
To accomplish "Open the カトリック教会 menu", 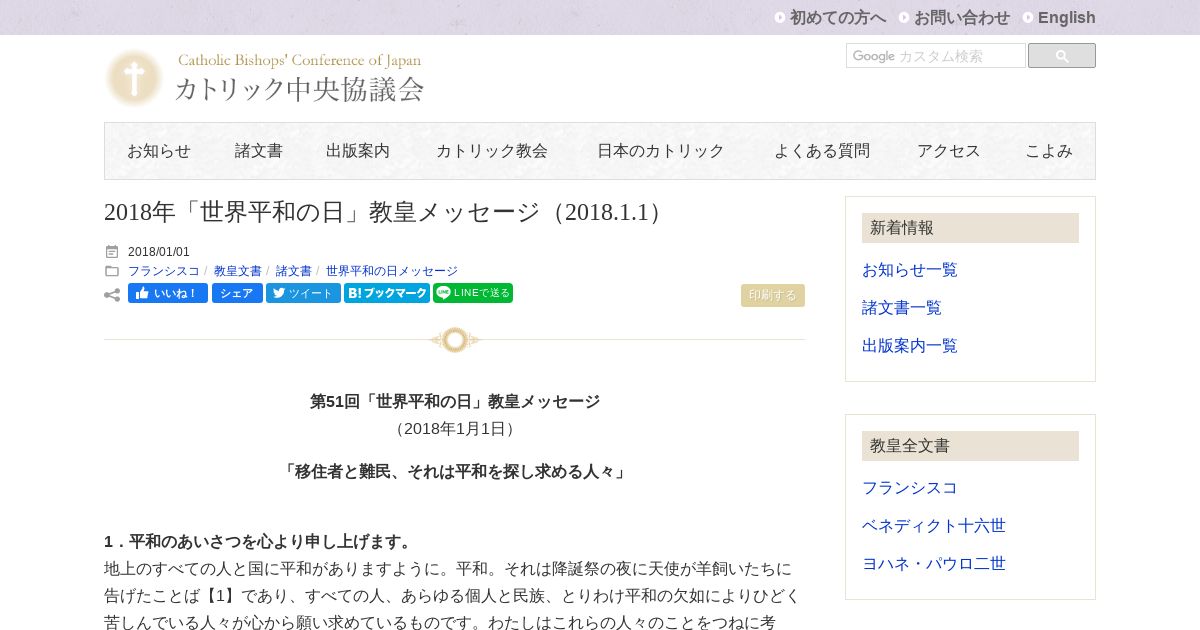I will (x=492, y=151).
